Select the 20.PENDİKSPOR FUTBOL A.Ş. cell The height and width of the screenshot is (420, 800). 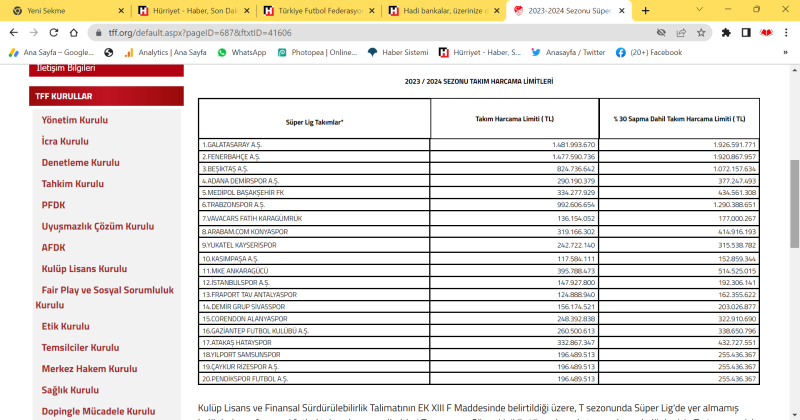[x=314, y=379]
